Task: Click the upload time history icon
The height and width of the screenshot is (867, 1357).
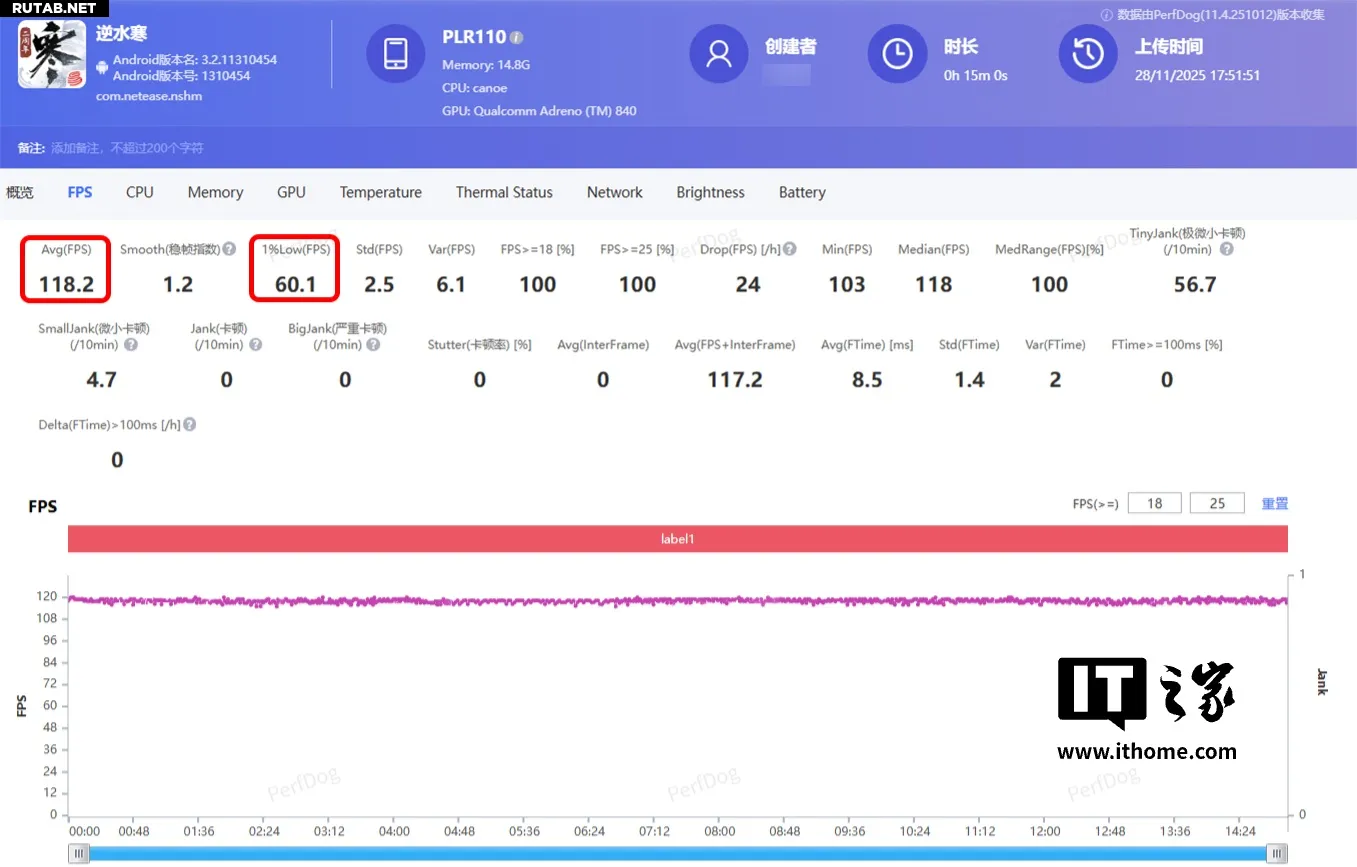Action: click(x=1087, y=54)
